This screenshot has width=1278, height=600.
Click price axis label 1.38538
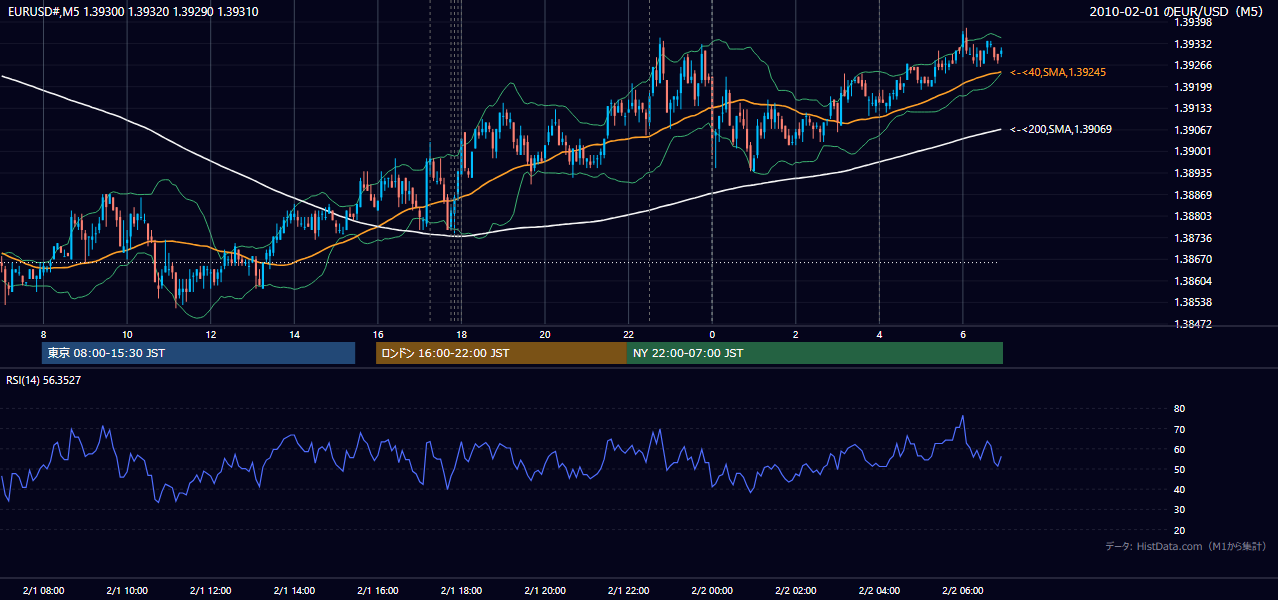pos(1193,302)
